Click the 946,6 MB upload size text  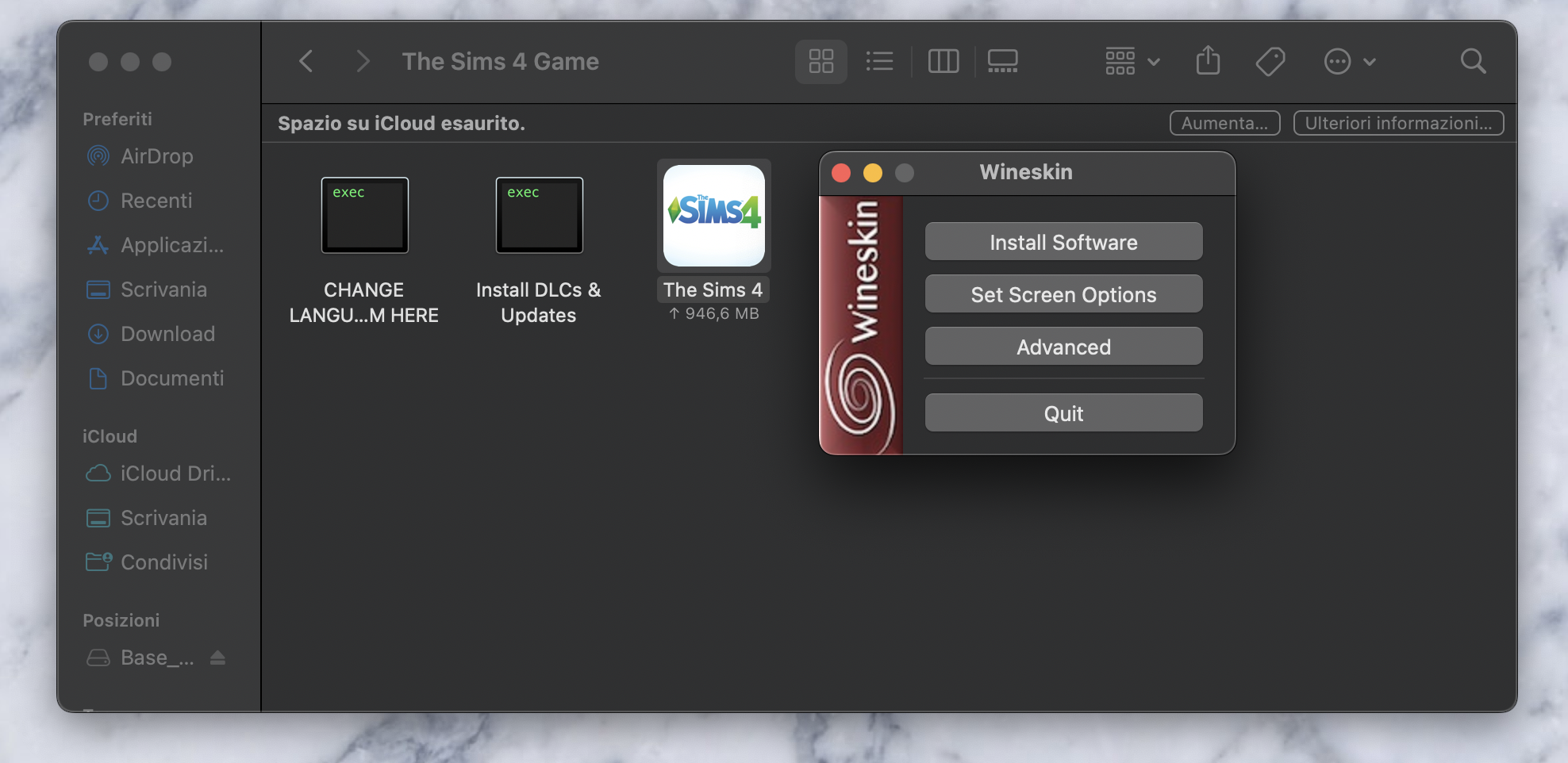tap(713, 314)
